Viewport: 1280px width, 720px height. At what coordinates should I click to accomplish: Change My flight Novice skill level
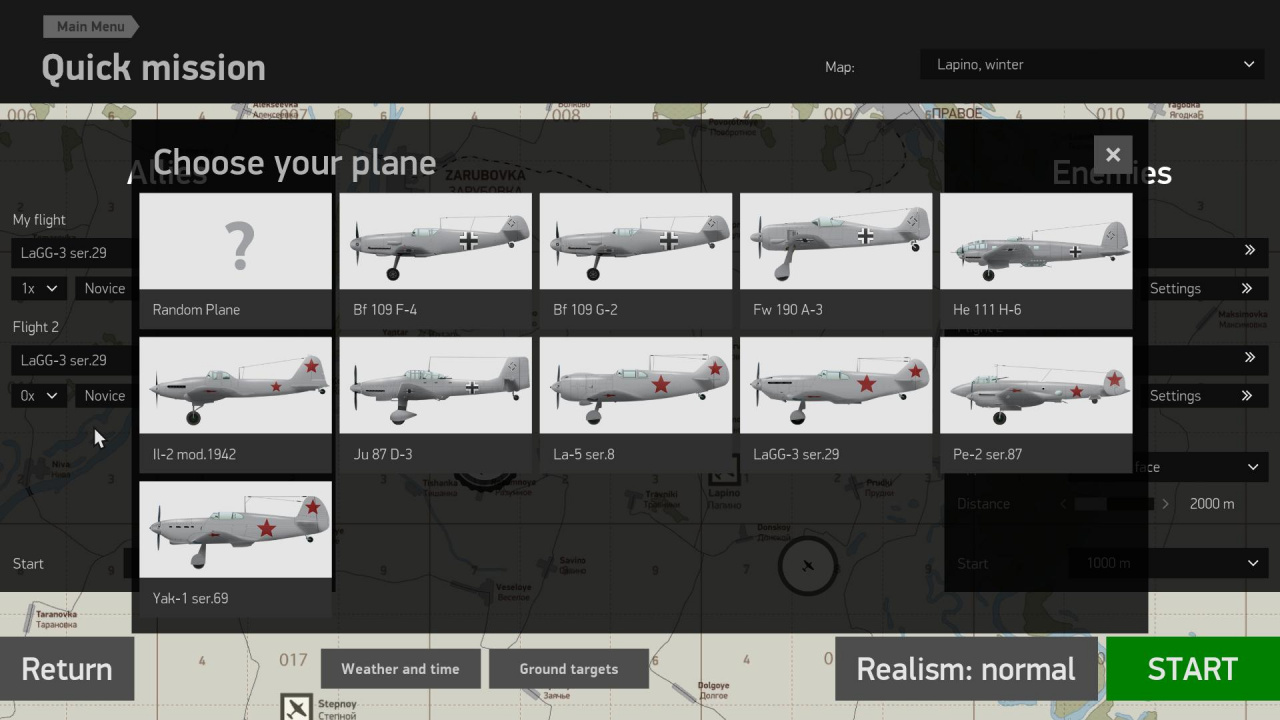pos(104,288)
